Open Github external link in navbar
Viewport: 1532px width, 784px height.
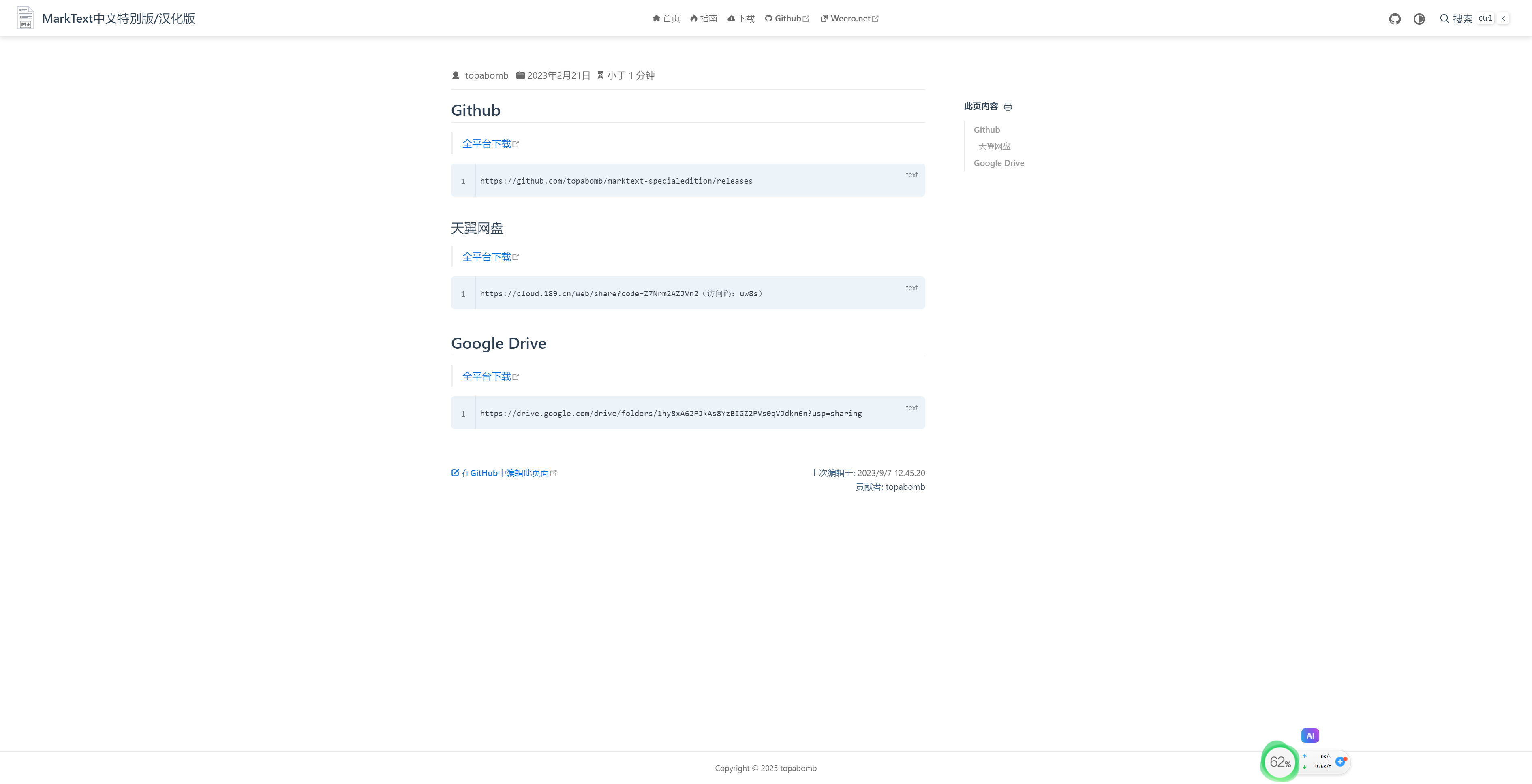(787, 19)
